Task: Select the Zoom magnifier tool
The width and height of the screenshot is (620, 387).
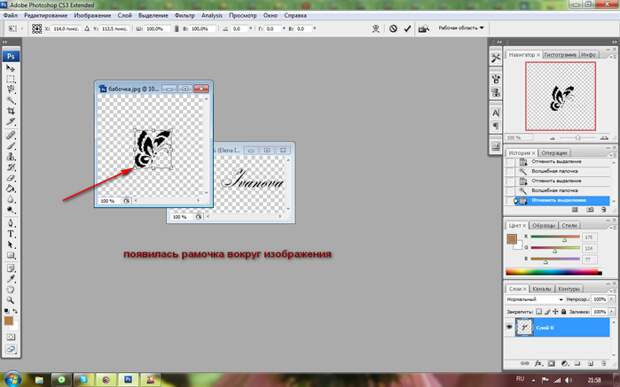Action: [x=11, y=300]
